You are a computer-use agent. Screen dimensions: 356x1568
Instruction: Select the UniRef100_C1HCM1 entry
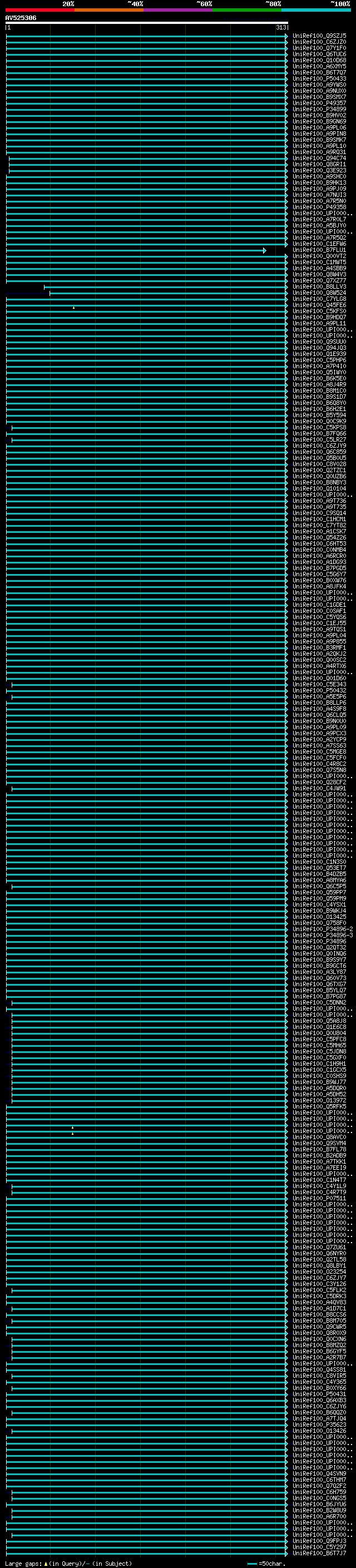pyautogui.click(x=319, y=519)
